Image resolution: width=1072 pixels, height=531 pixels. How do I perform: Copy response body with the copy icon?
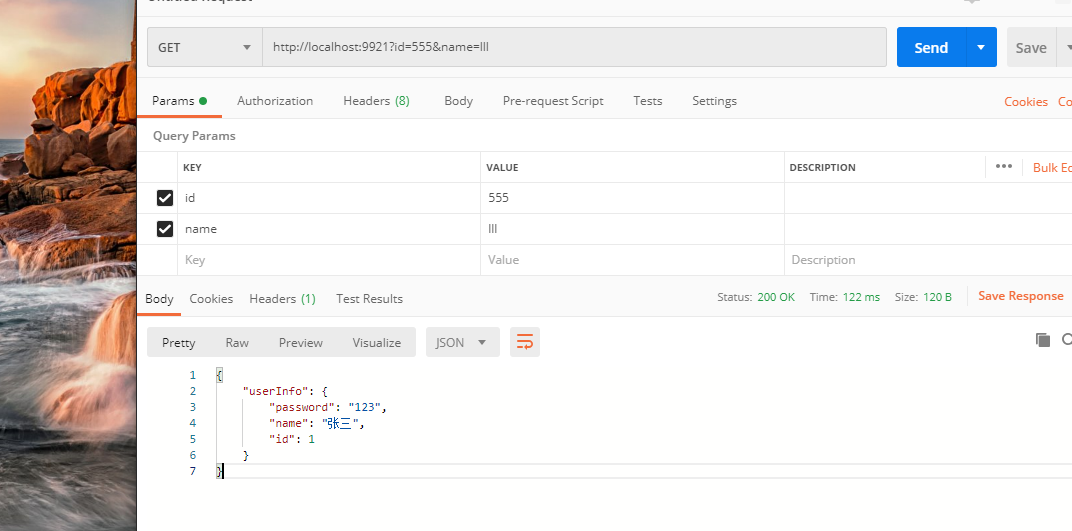(1043, 340)
